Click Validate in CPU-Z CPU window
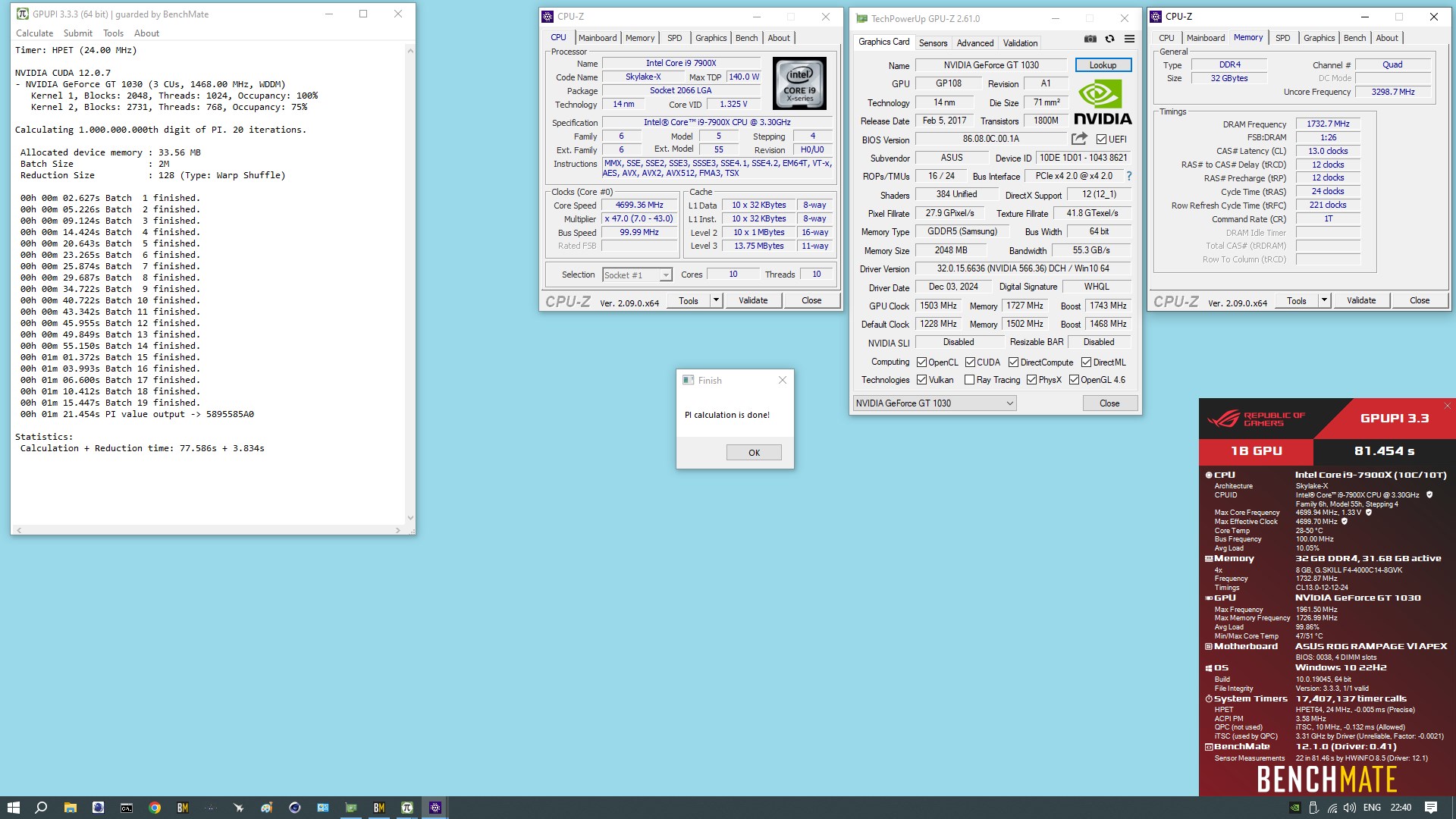Viewport: 1456px width, 819px height. click(x=753, y=300)
